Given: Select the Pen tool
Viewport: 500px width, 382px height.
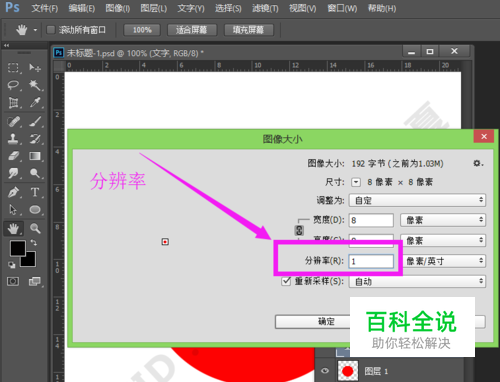Looking at the screenshot, I should (13, 192).
